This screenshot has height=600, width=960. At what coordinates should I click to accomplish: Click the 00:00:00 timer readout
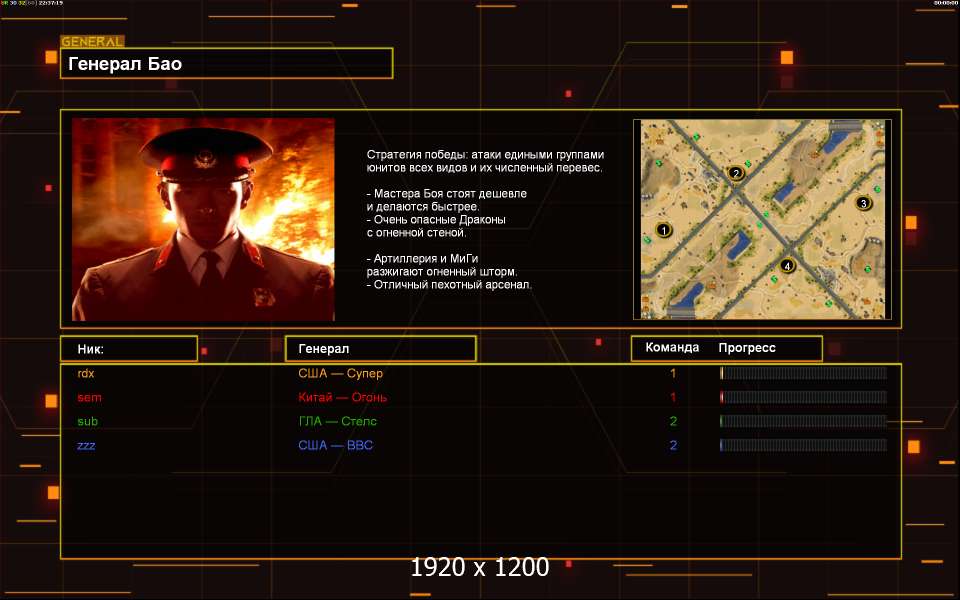pos(945,3)
